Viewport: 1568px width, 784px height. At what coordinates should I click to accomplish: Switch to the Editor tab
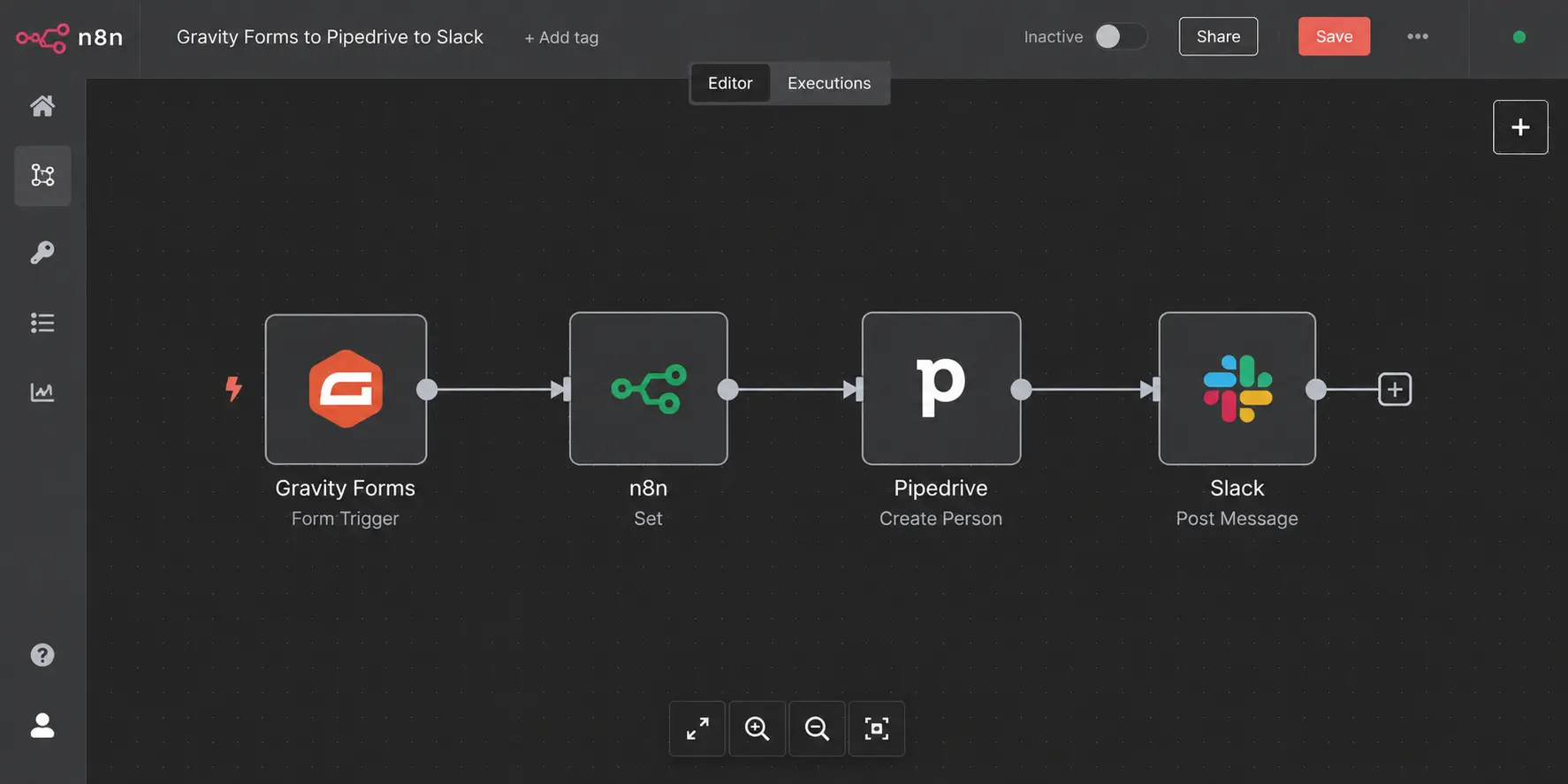coord(730,83)
